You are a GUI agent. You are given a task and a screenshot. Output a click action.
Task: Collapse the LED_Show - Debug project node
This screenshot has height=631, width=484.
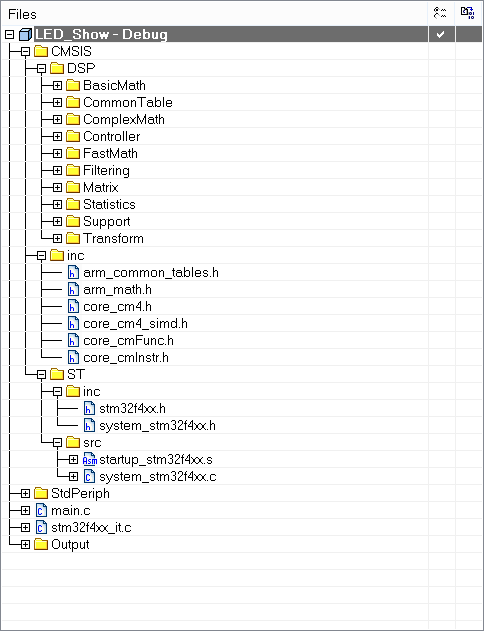(9, 35)
